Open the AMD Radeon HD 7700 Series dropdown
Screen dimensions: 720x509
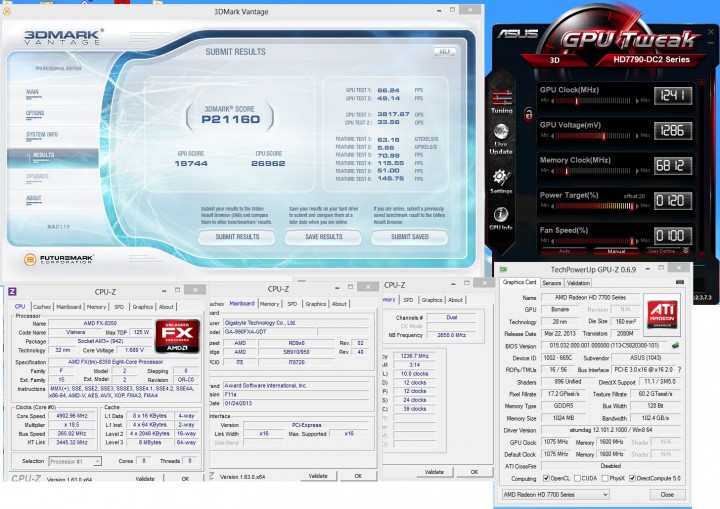tap(556, 494)
